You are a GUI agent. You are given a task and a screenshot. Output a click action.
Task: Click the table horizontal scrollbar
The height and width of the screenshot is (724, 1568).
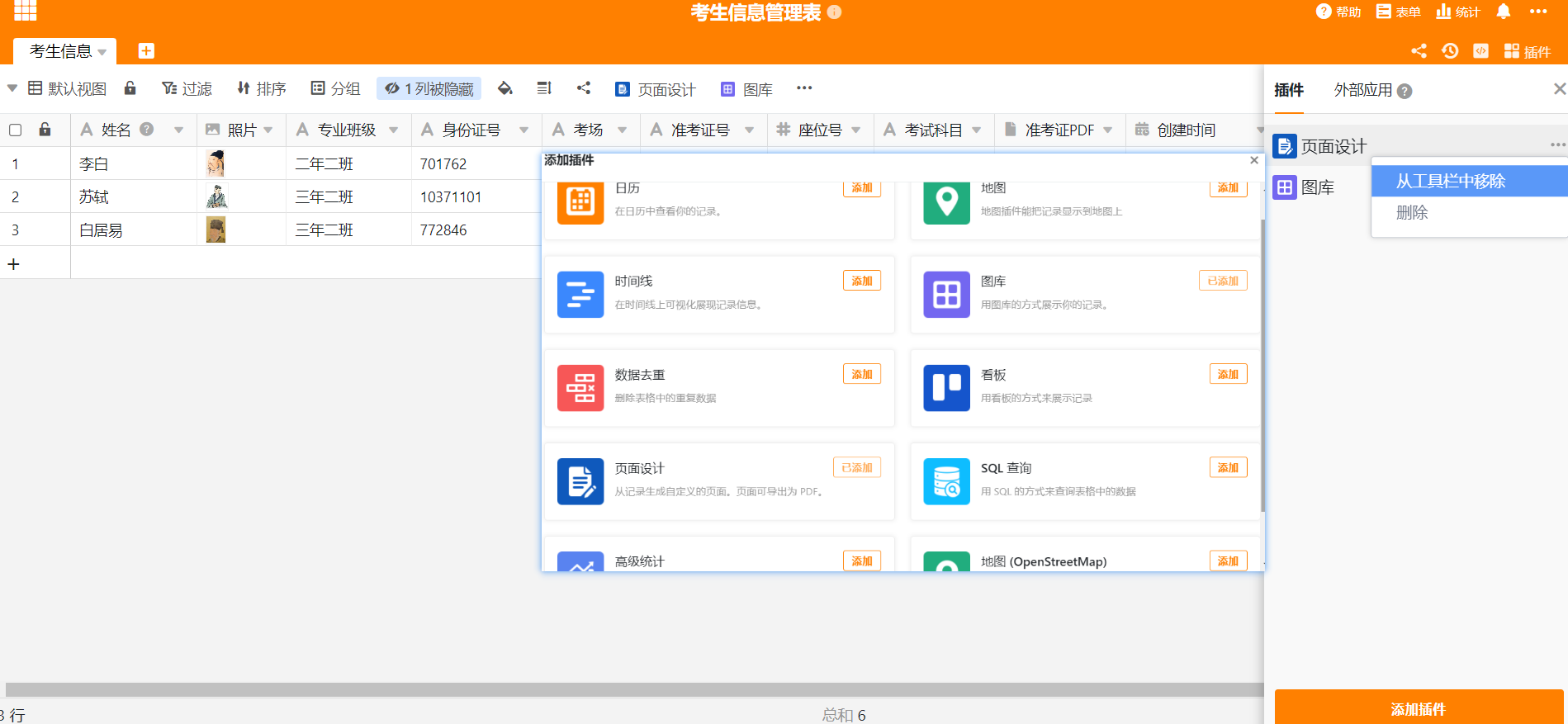[634, 689]
